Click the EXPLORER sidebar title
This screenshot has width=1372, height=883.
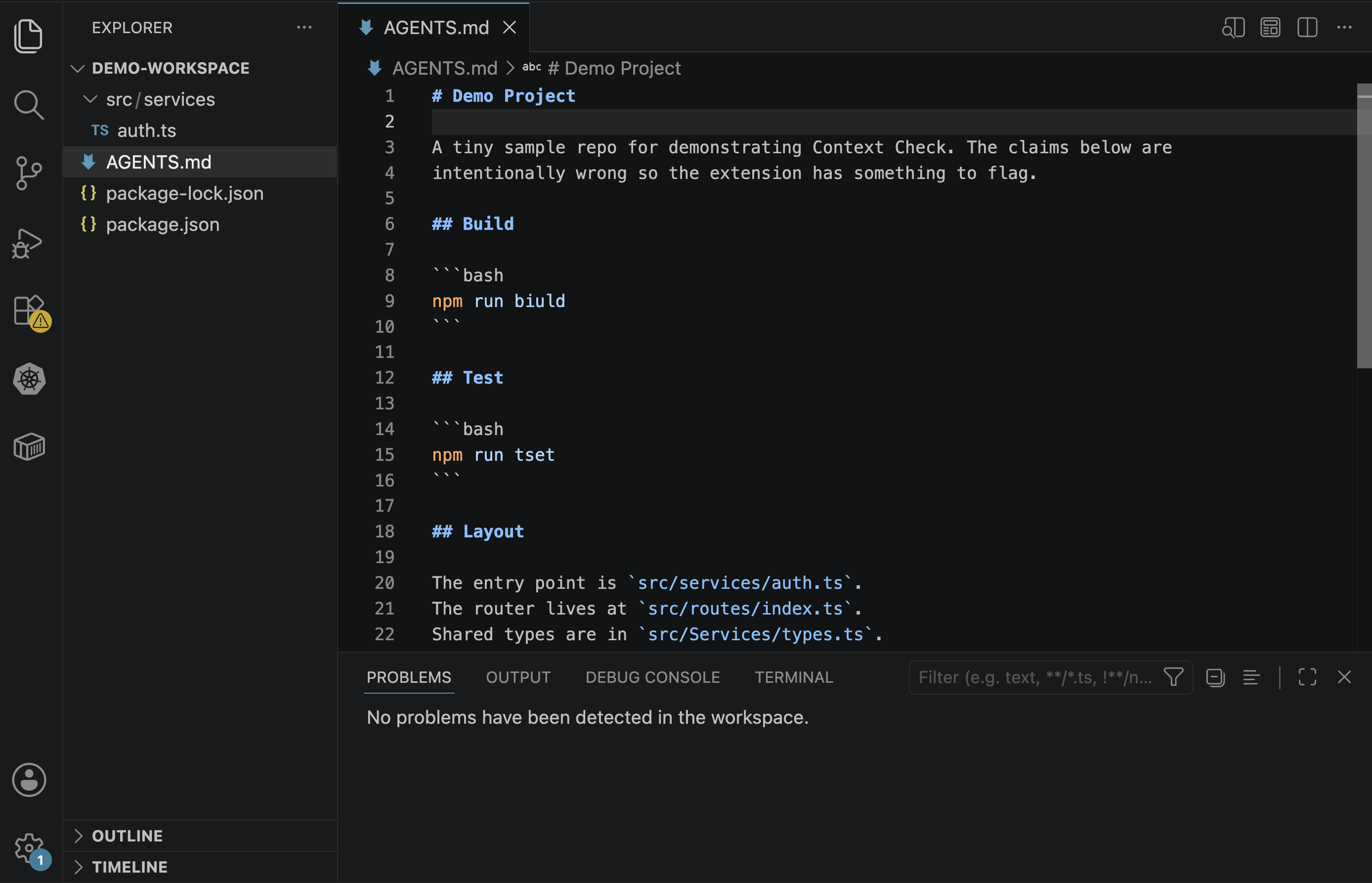[x=132, y=28]
